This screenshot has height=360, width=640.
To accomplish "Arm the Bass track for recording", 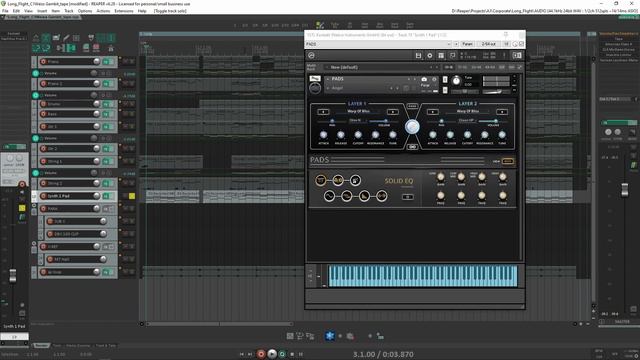I will click(x=43, y=114).
